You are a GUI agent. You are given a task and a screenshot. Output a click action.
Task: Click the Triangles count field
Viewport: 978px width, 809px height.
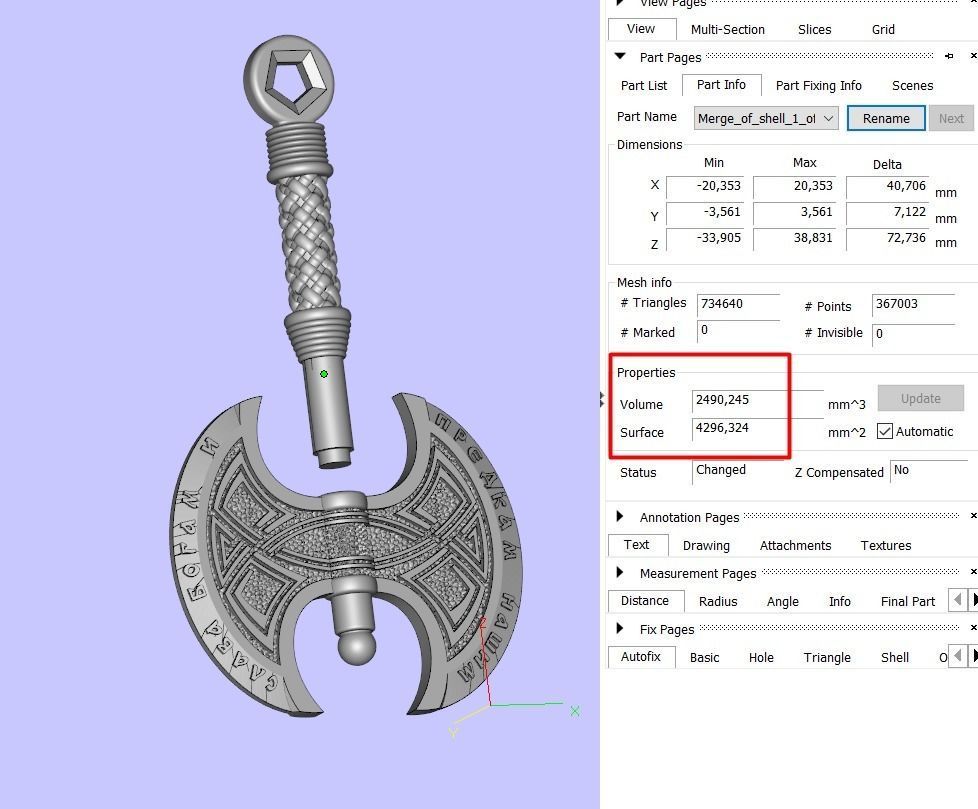[738, 304]
